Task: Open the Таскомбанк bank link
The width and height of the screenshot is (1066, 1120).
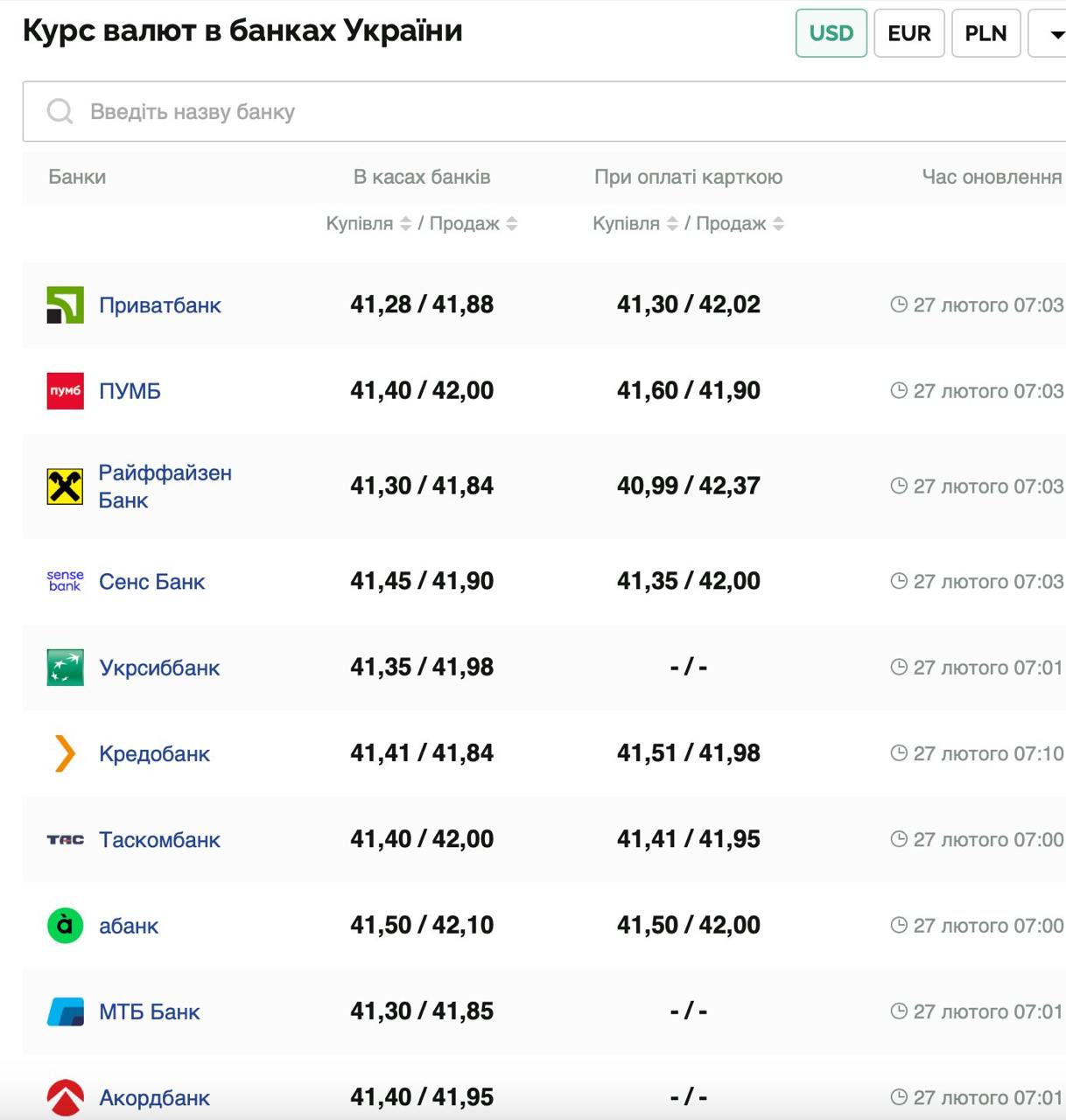Action: point(159,840)
